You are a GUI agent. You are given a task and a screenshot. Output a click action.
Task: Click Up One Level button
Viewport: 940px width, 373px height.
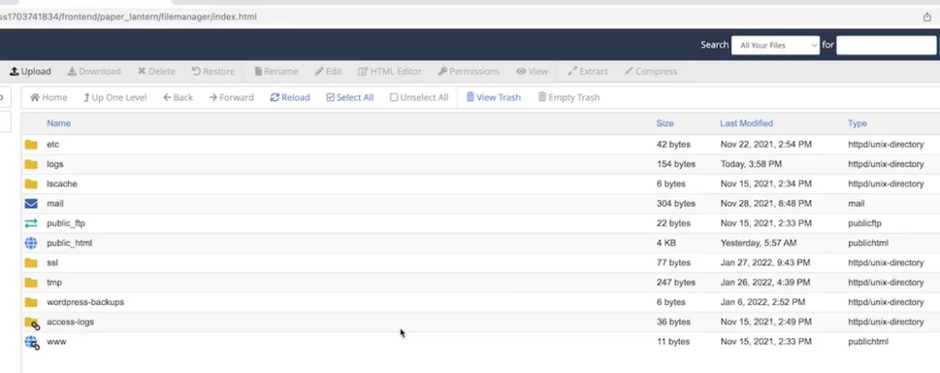tap(115, 97)
